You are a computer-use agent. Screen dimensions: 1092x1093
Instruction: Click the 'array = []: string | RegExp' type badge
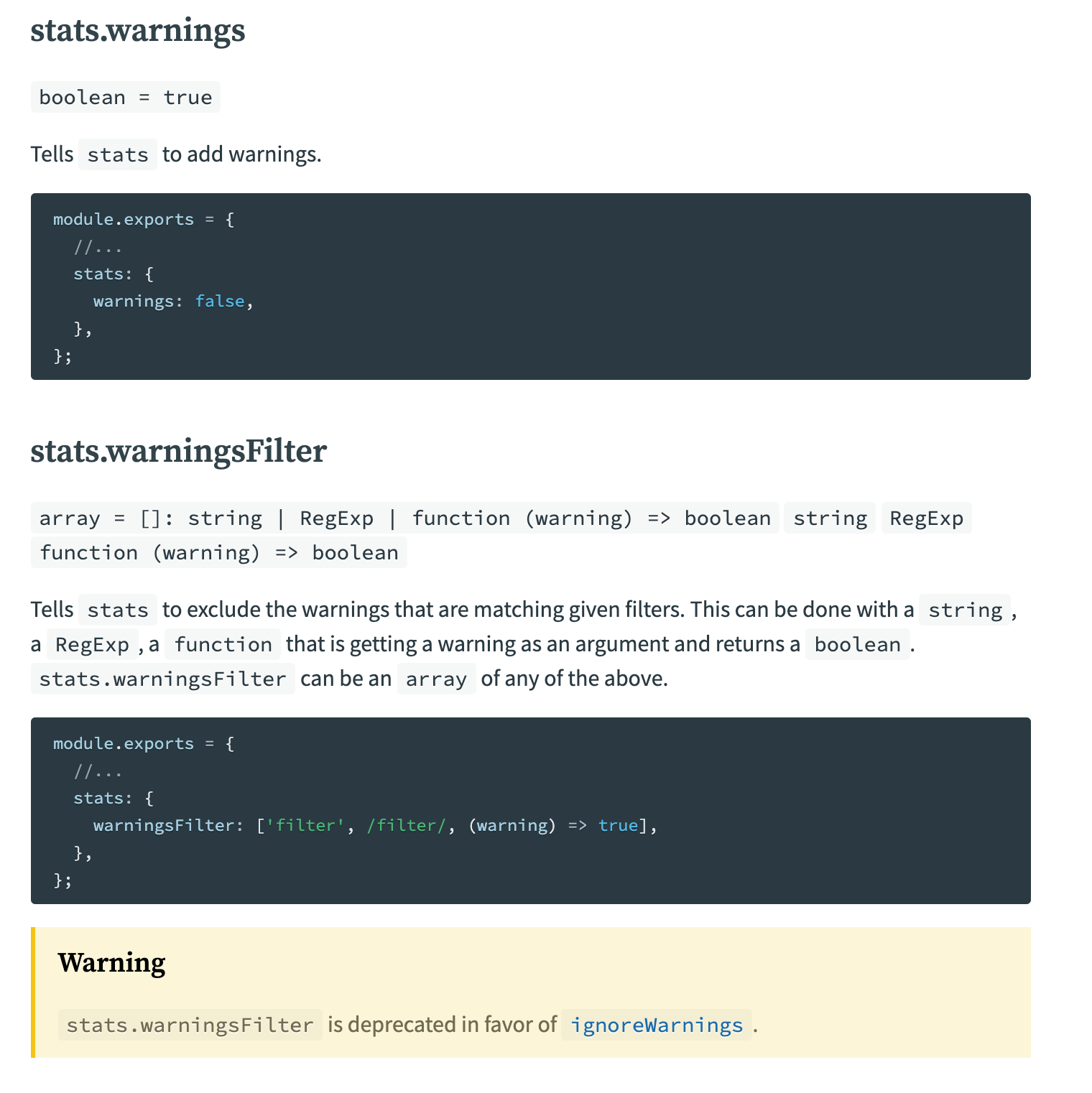point(404,518)
